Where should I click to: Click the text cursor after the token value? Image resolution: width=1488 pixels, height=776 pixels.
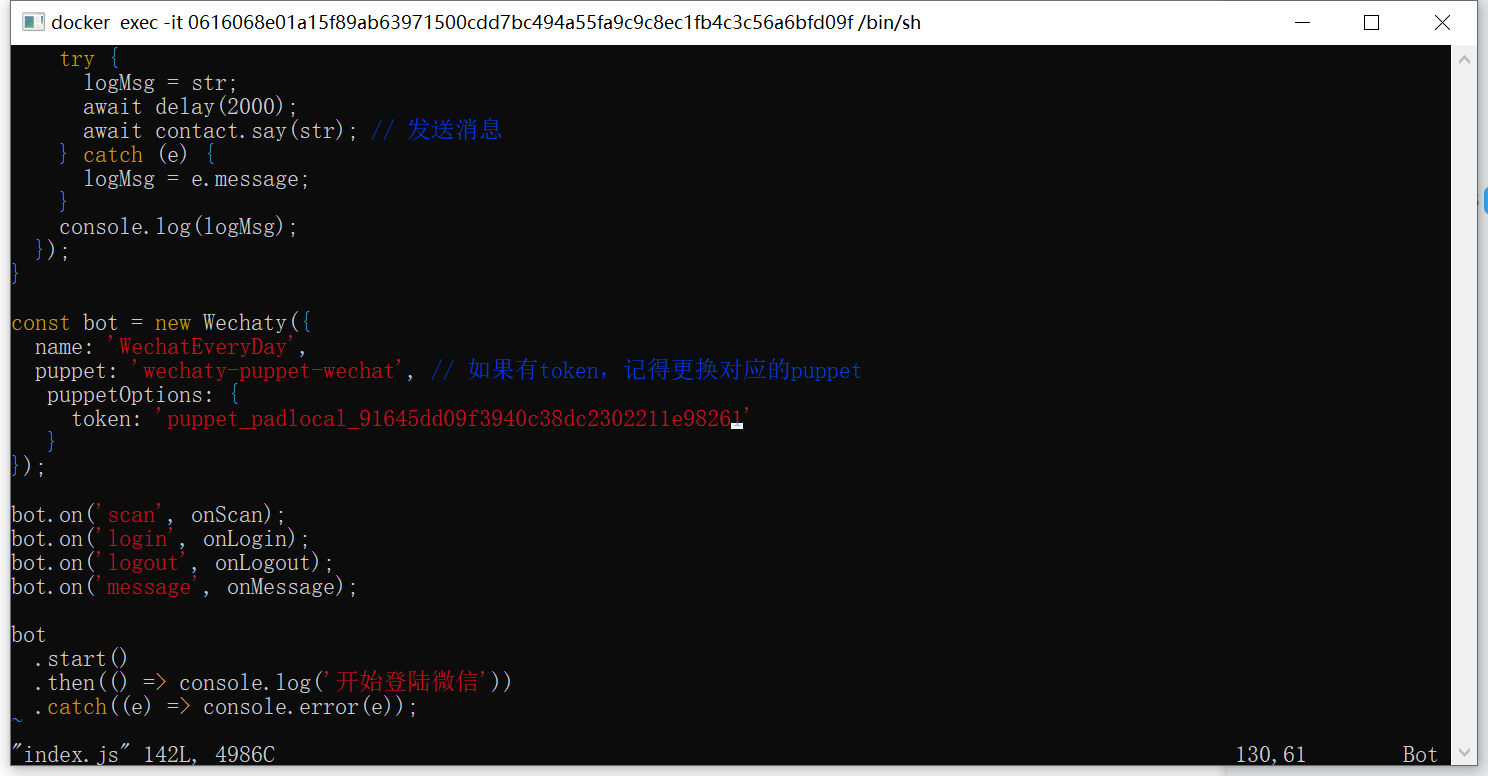pyautogui.click(x=737, y=424)
